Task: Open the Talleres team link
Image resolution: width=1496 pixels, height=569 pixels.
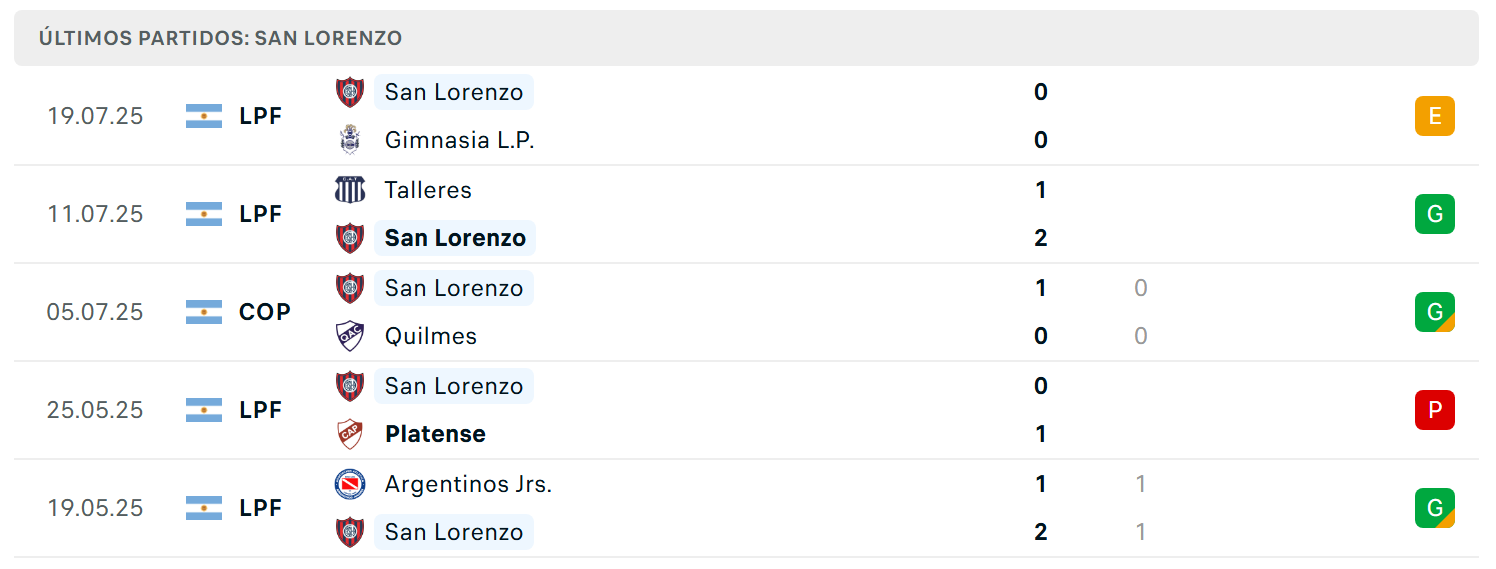Action: [x=428, y=190]
